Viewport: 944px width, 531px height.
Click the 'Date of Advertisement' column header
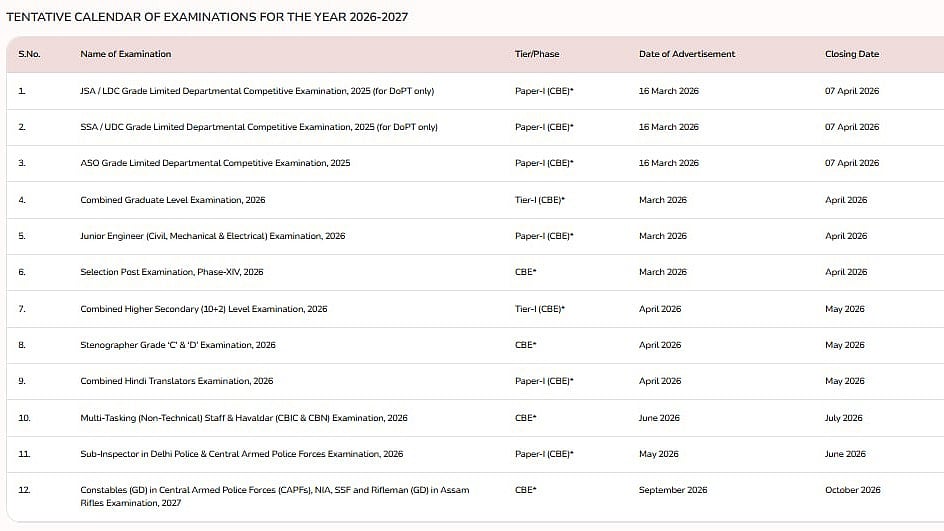tap(686, 54)
